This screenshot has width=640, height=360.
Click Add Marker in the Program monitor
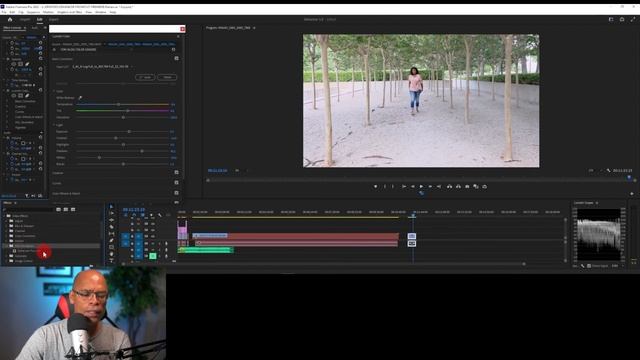click(375, 187)
